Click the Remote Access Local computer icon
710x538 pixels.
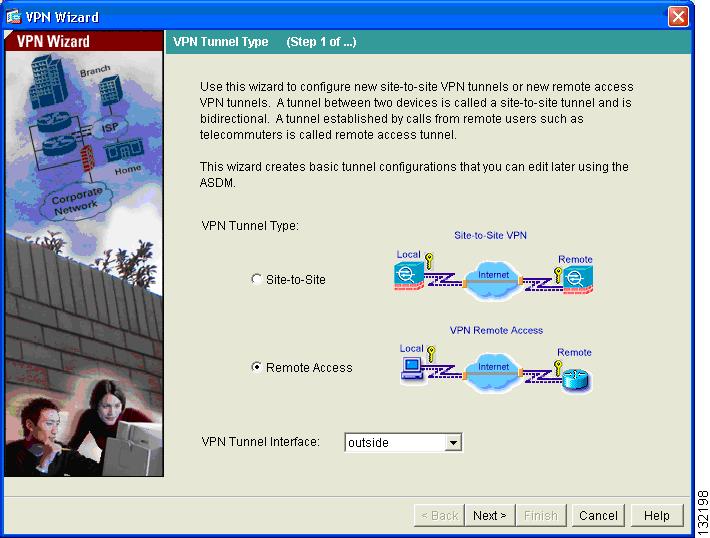click(x=412, y=368)
